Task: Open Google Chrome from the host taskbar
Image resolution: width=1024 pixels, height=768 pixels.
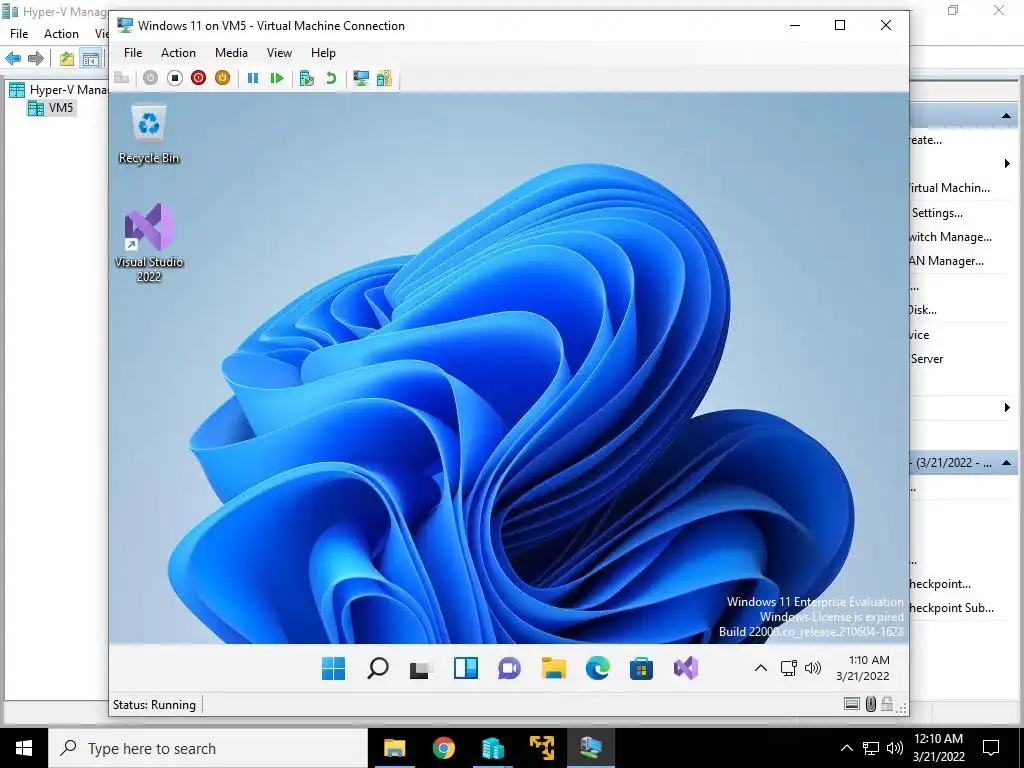Action: (x=443, y=748)
